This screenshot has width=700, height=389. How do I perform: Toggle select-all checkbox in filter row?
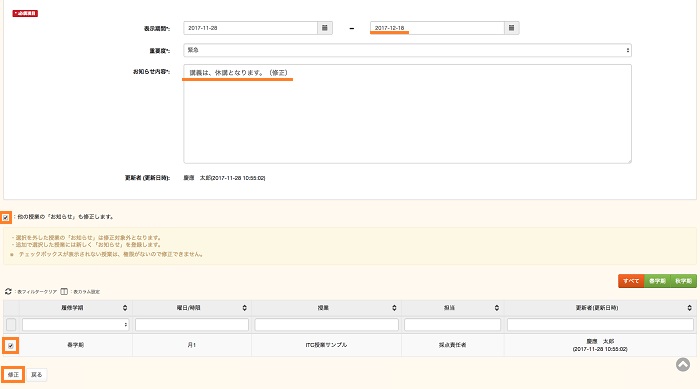[11, 325]
